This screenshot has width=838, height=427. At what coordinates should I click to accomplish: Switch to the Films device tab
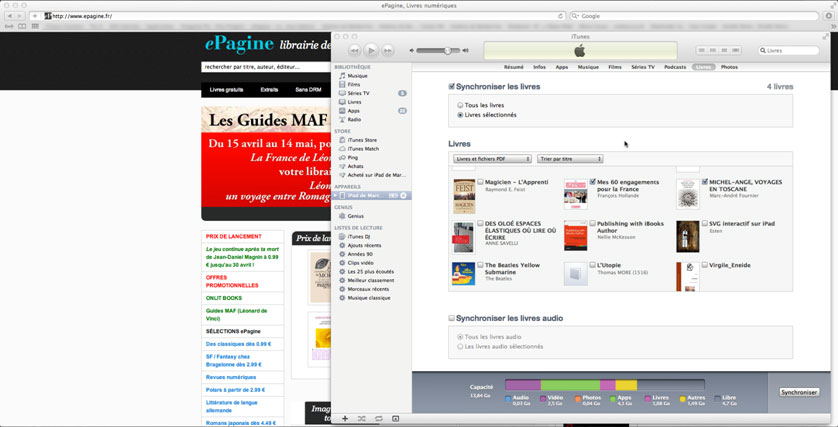615,67
